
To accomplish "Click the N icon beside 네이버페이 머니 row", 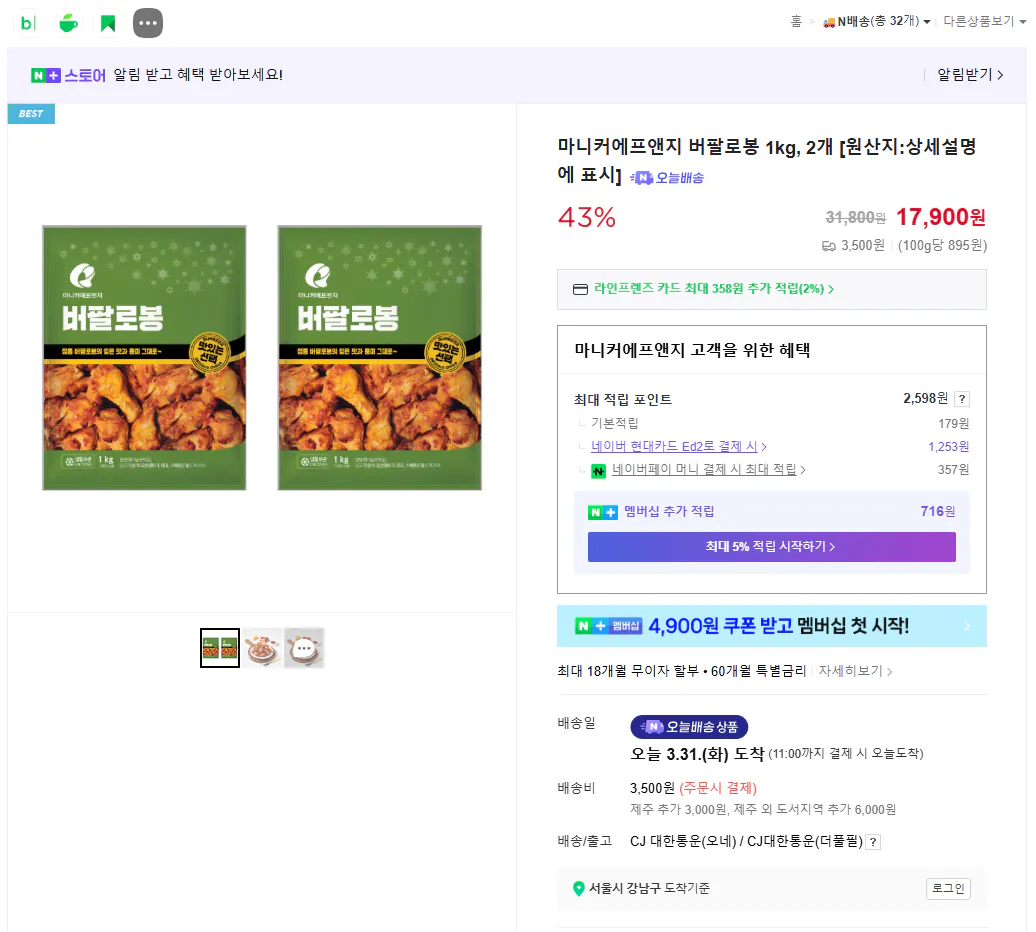I will point(597,468).
